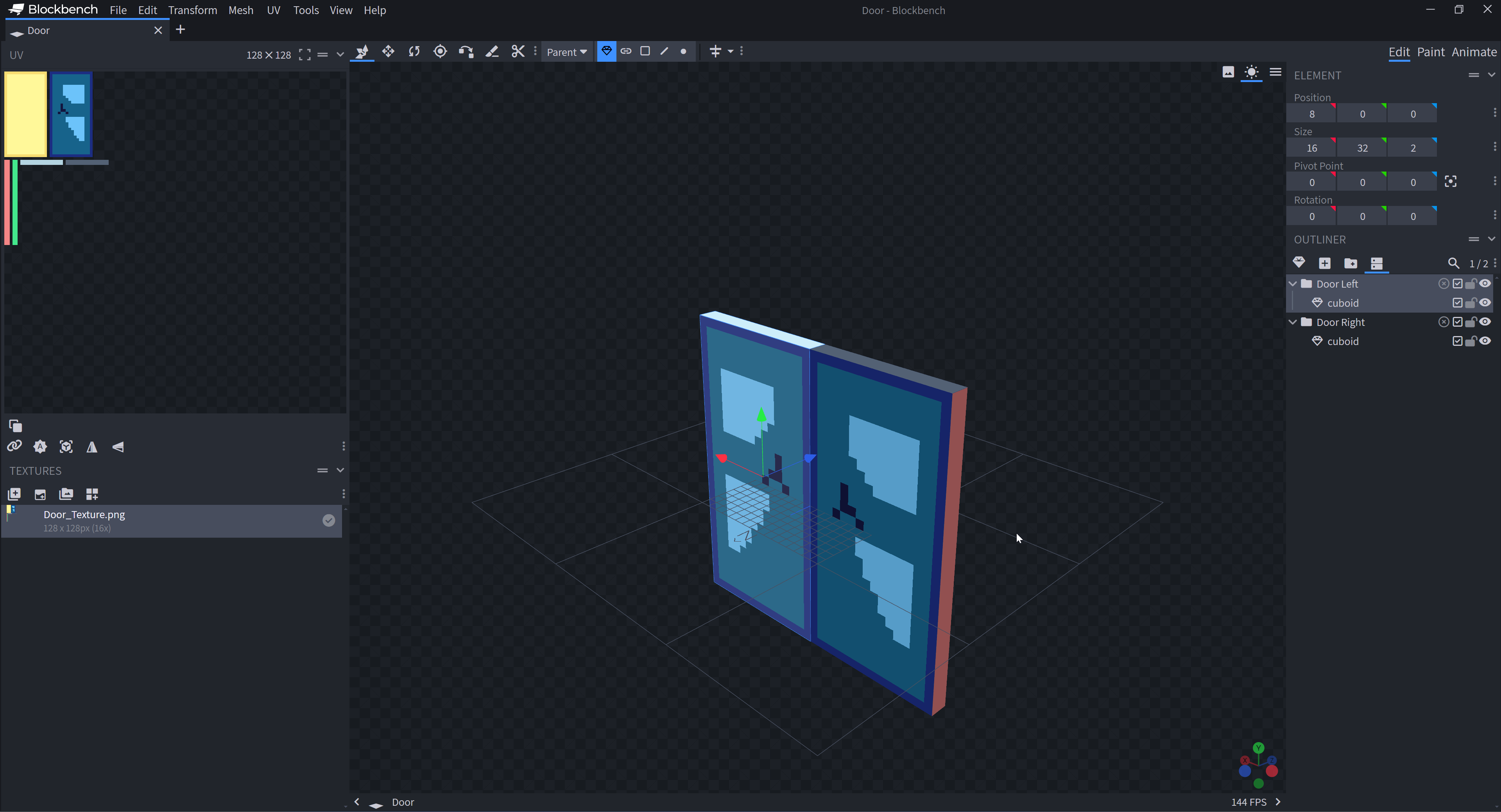Toggle Outliner options view icon

[x=1377, y=263]
